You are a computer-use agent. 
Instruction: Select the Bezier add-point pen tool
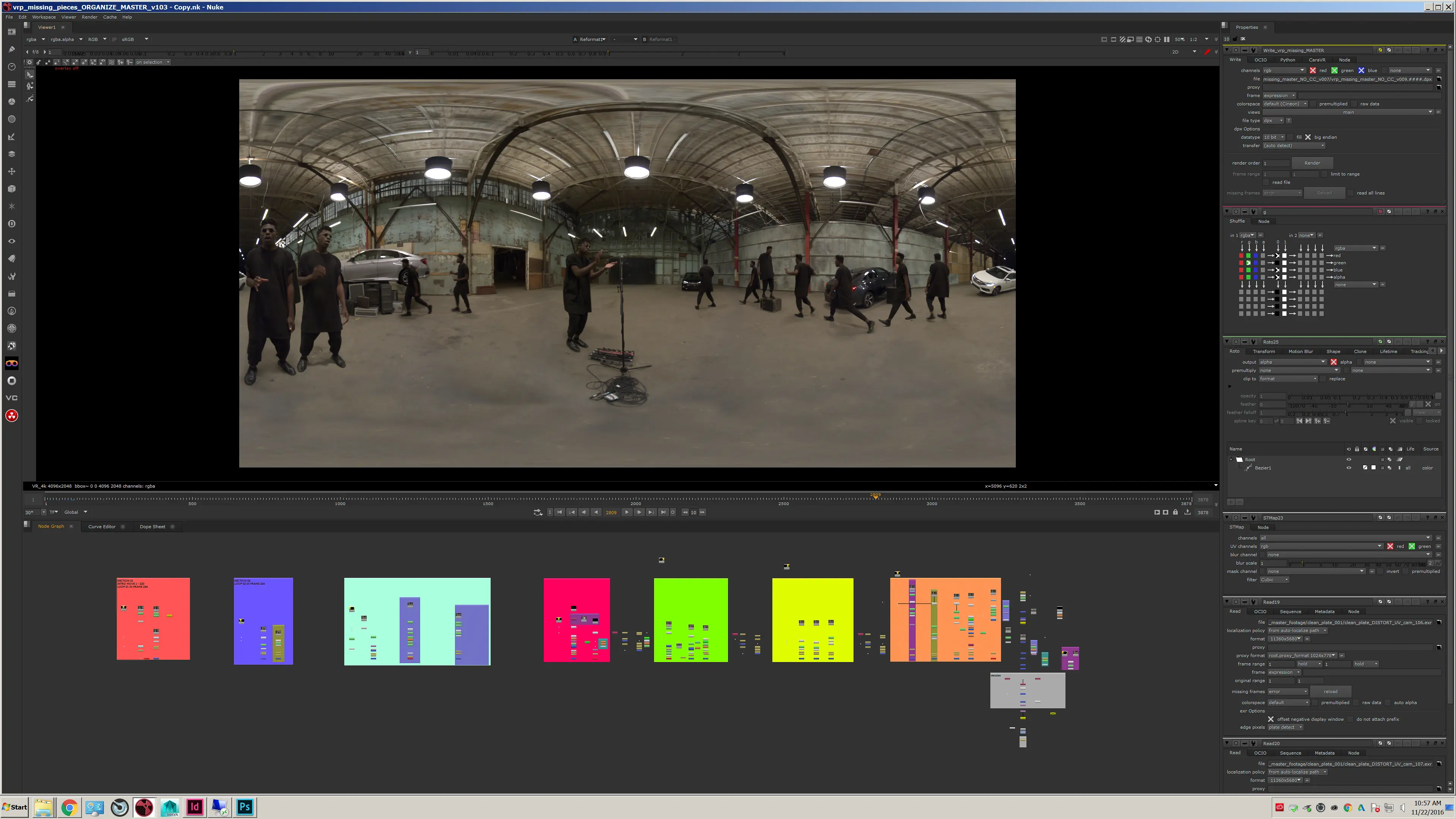[30, 86]
